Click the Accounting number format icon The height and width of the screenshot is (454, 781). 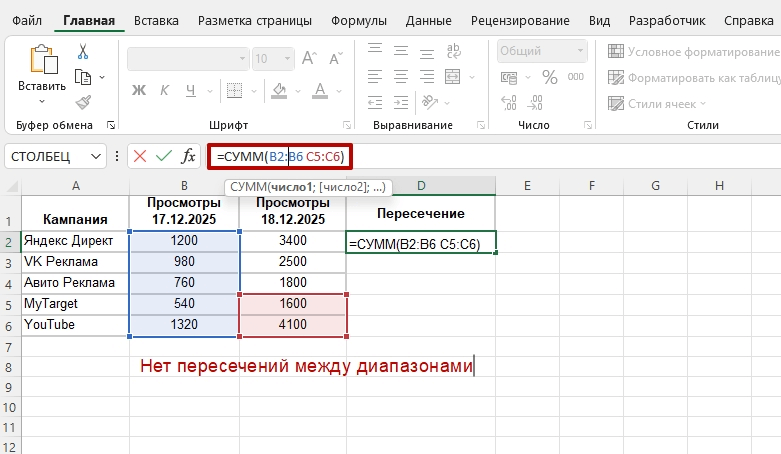509,77
